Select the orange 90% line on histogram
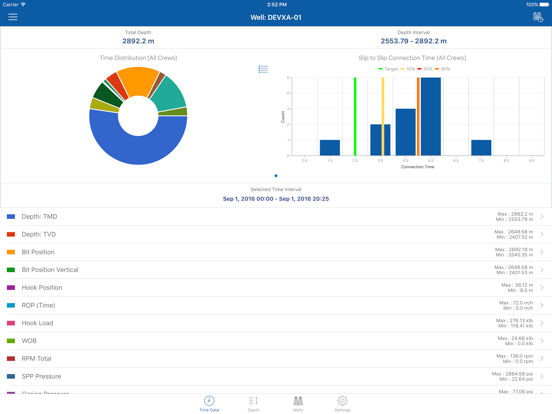Screen dimensions: 552x414 (x=418, y=117)
